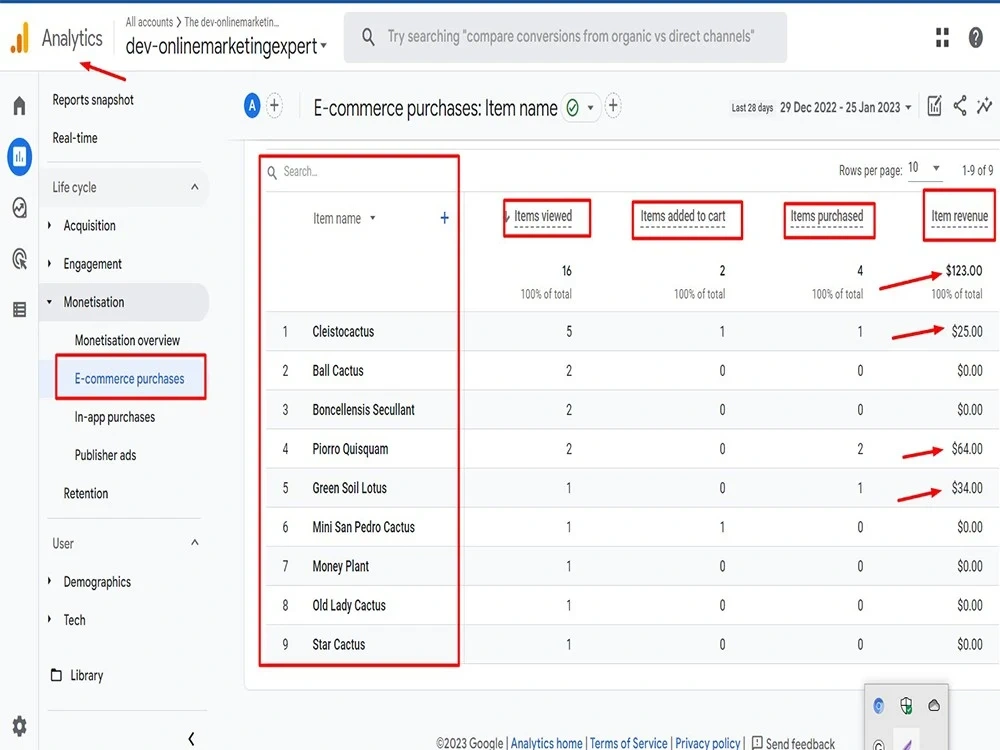The image size is (1000, 750).
Task: Add secondary dimension with blue plus
Action: pos(445,218)
